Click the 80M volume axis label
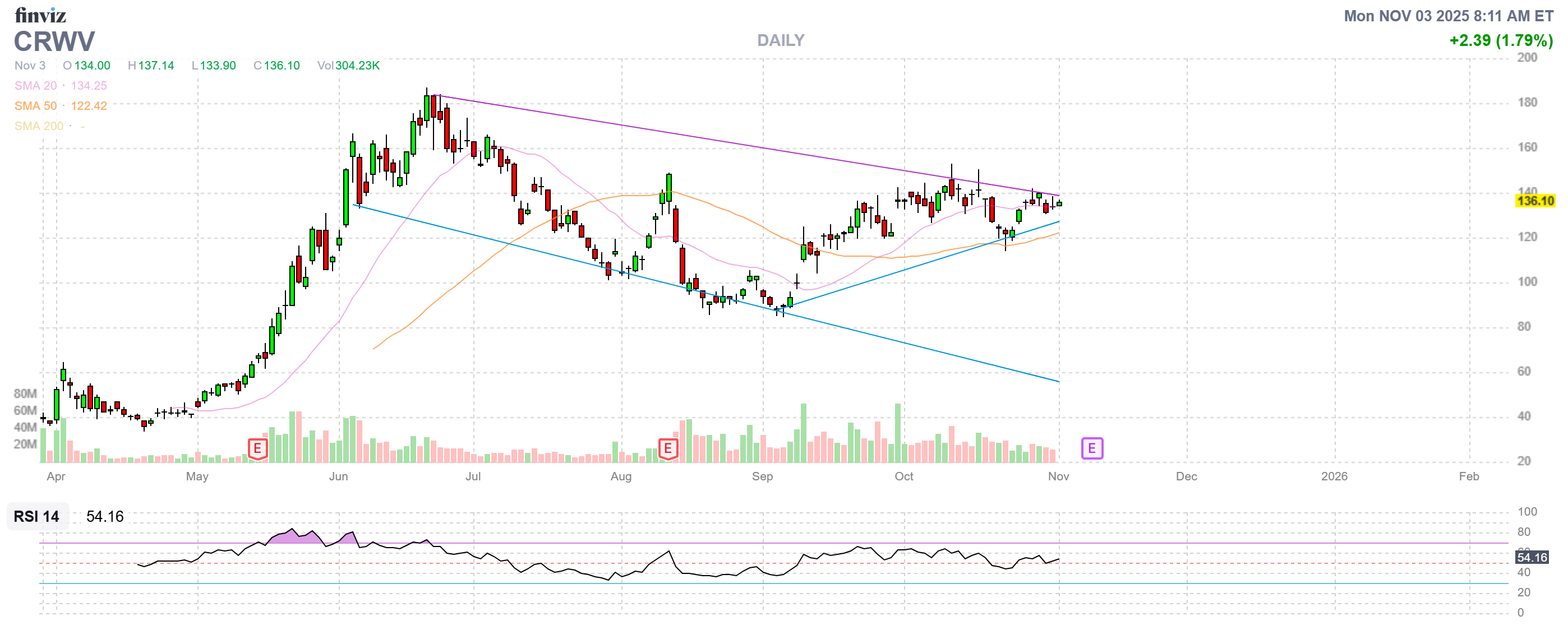This screenshot has height=630, width=1568. click(25, 393)
